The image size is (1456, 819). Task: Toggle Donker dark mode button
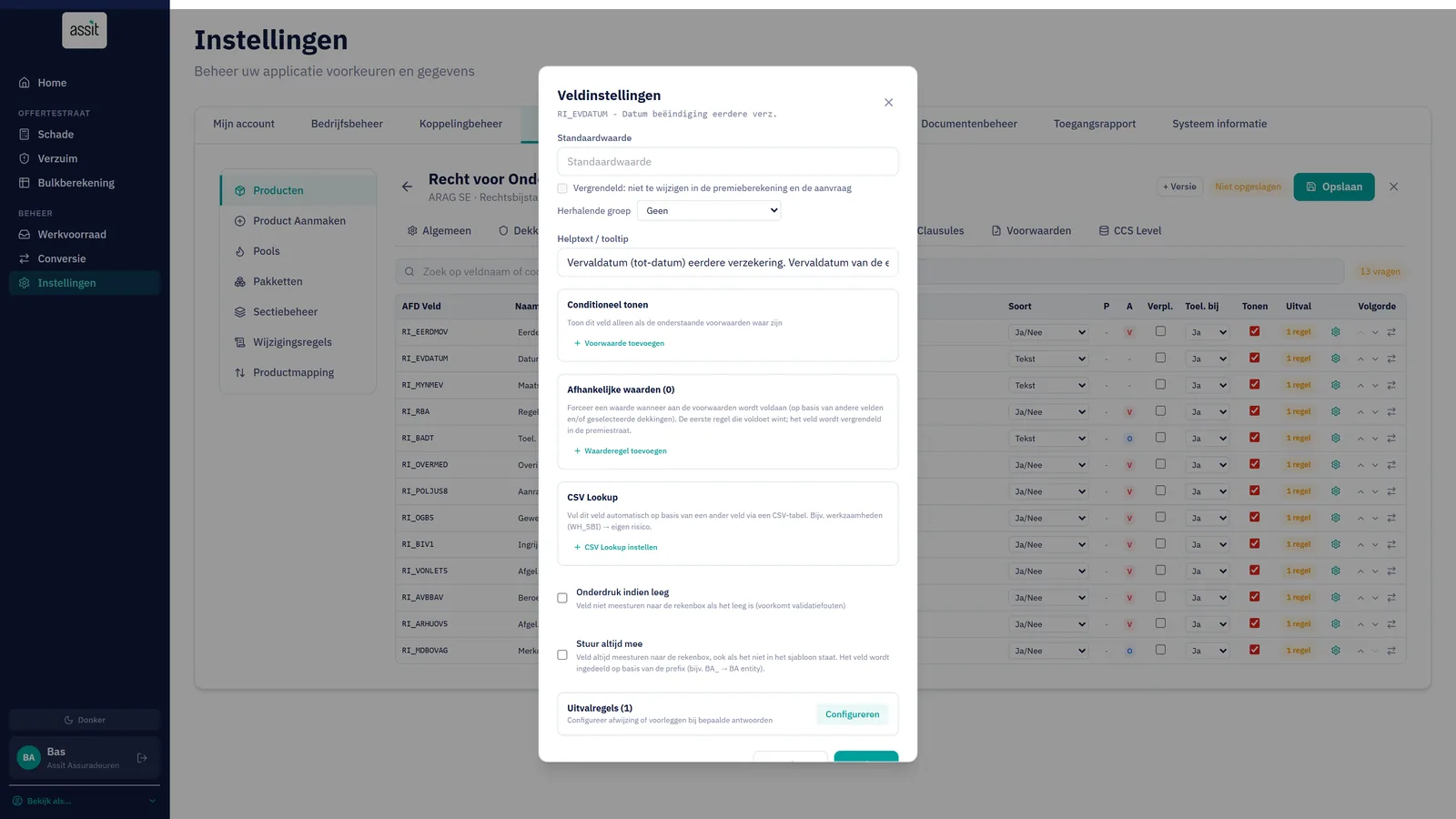click(x=85, y=720)
